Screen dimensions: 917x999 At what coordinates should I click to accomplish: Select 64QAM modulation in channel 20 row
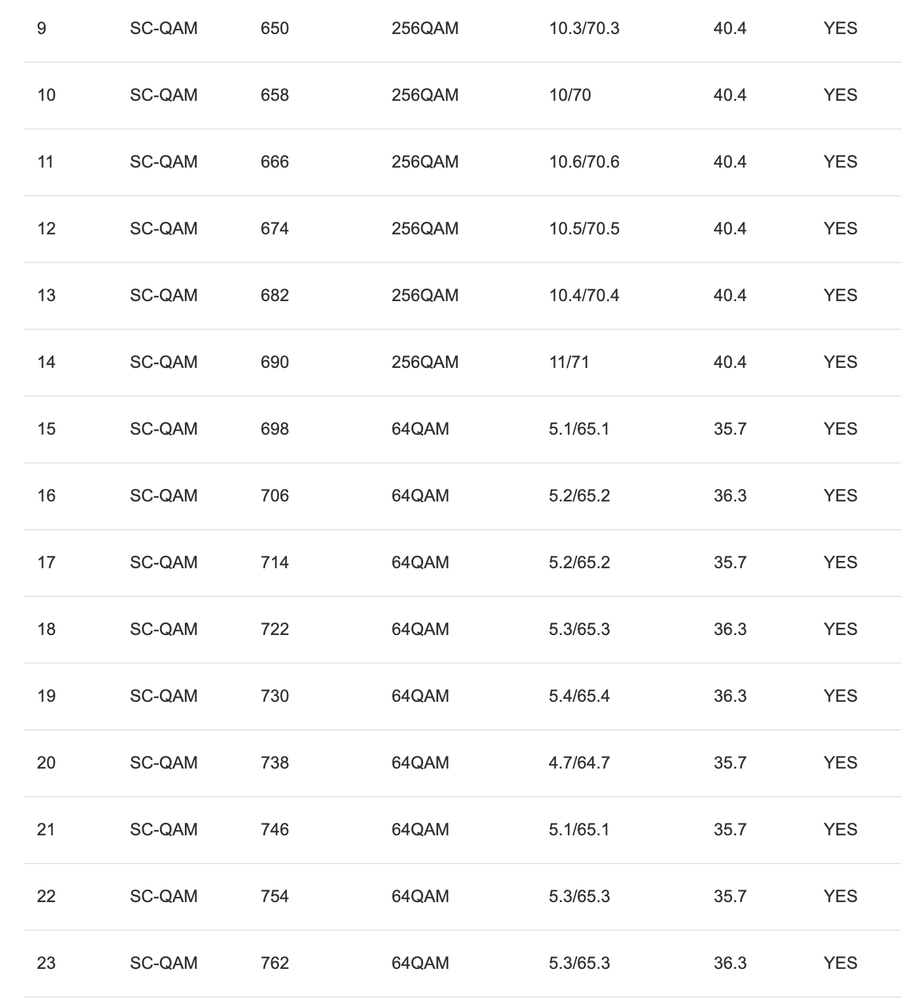pos(420,763)
